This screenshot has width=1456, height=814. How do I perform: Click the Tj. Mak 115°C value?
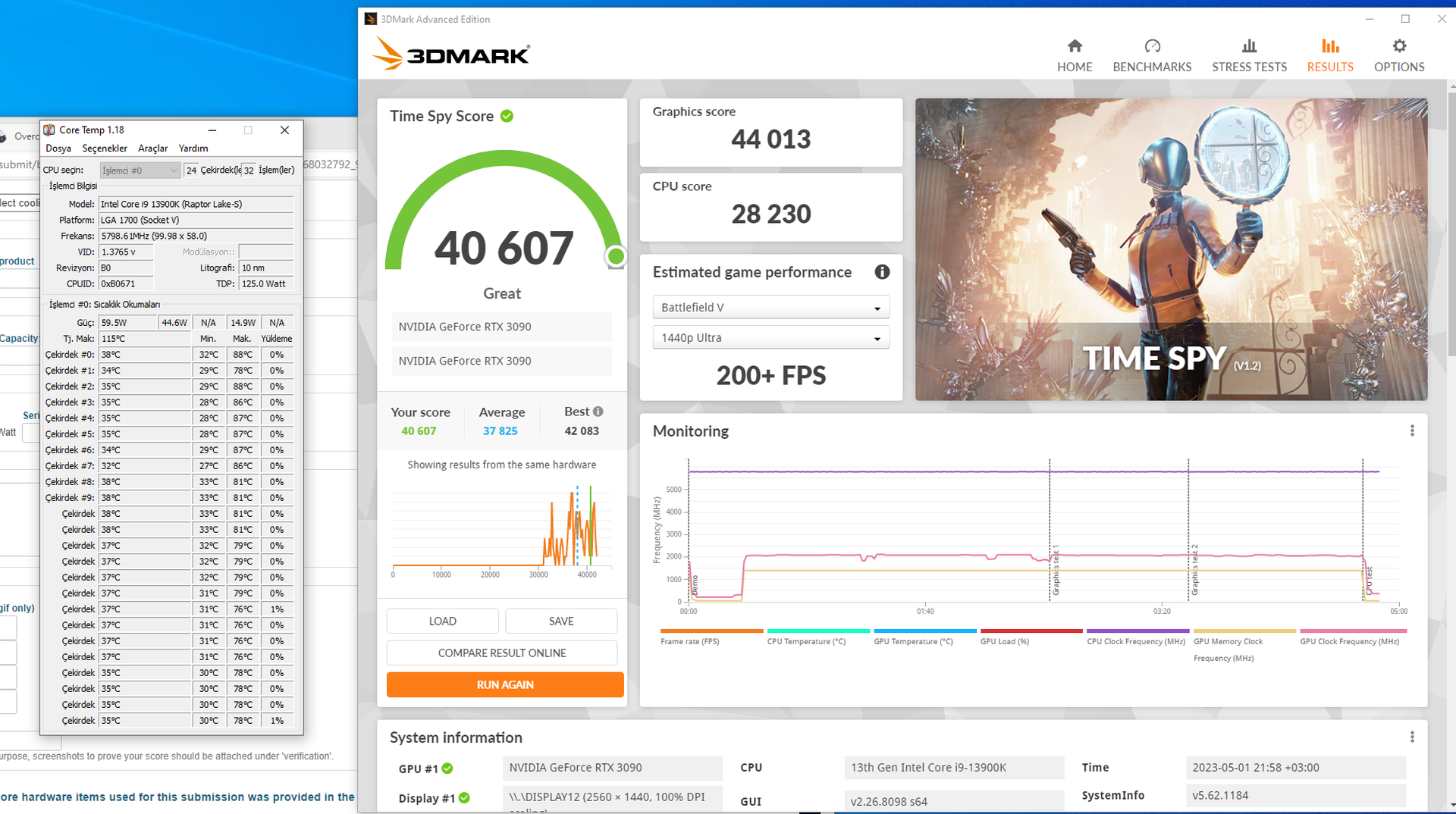pyautogui.click(x=145, y=339)
